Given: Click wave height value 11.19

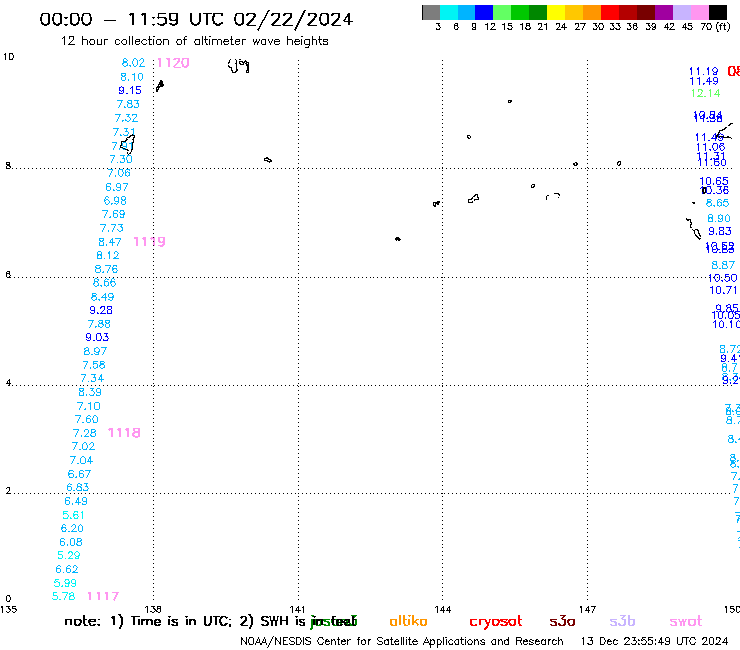Looking at the screenshot, I should [704, 71].
